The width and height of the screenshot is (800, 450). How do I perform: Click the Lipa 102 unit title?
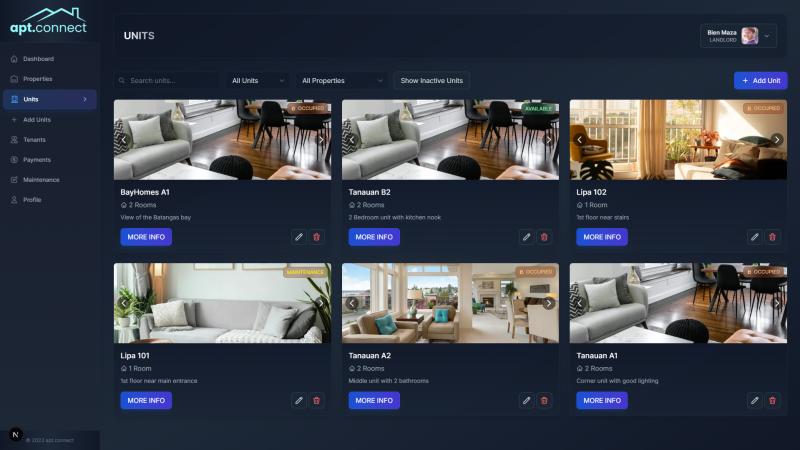(591, 192)
